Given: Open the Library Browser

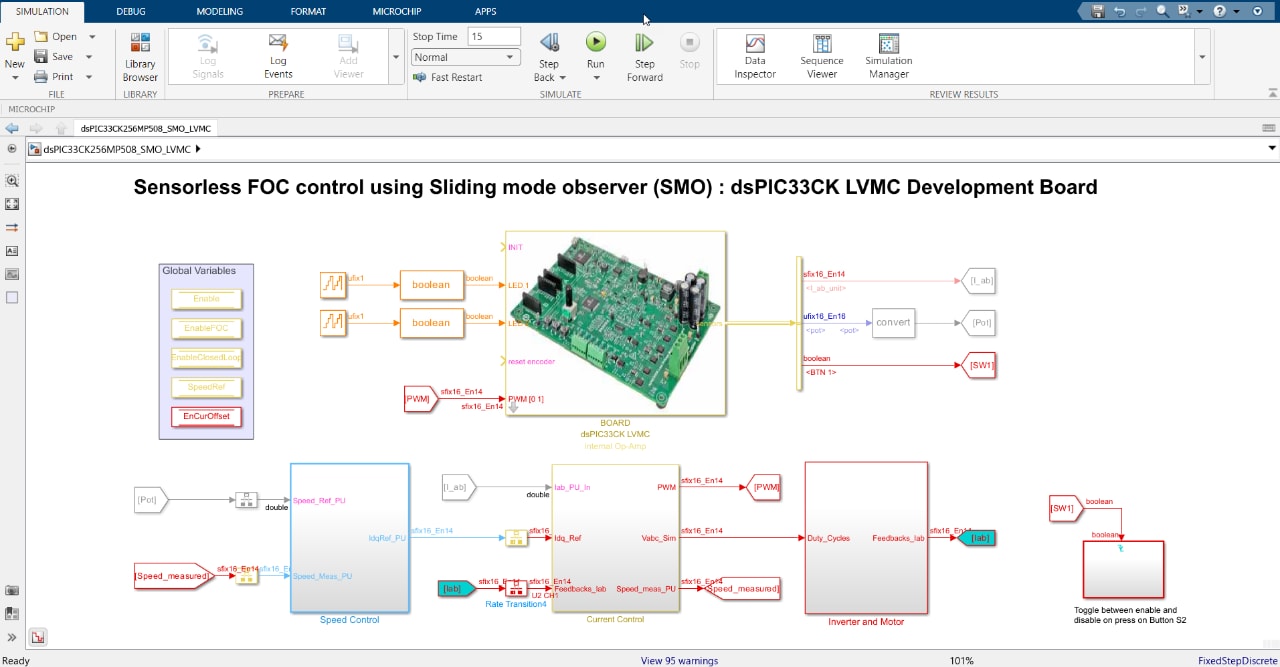Looking at the screenshot, I should (140, 56).
